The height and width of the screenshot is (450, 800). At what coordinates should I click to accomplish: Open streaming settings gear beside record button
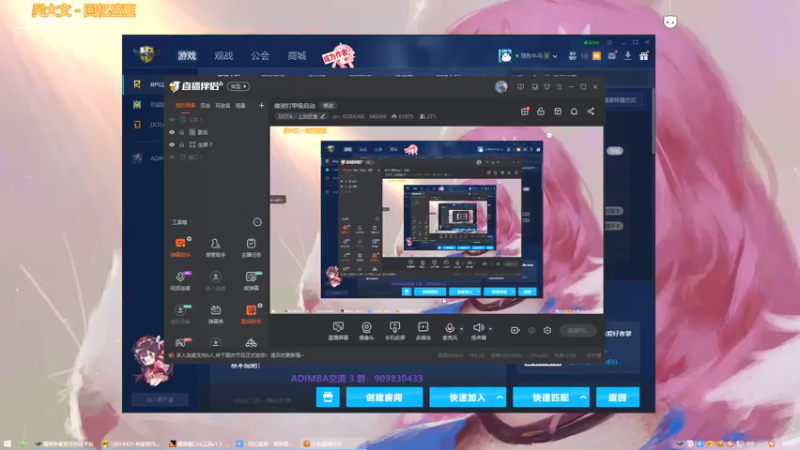pyautogui.click(x=547, y=331)
